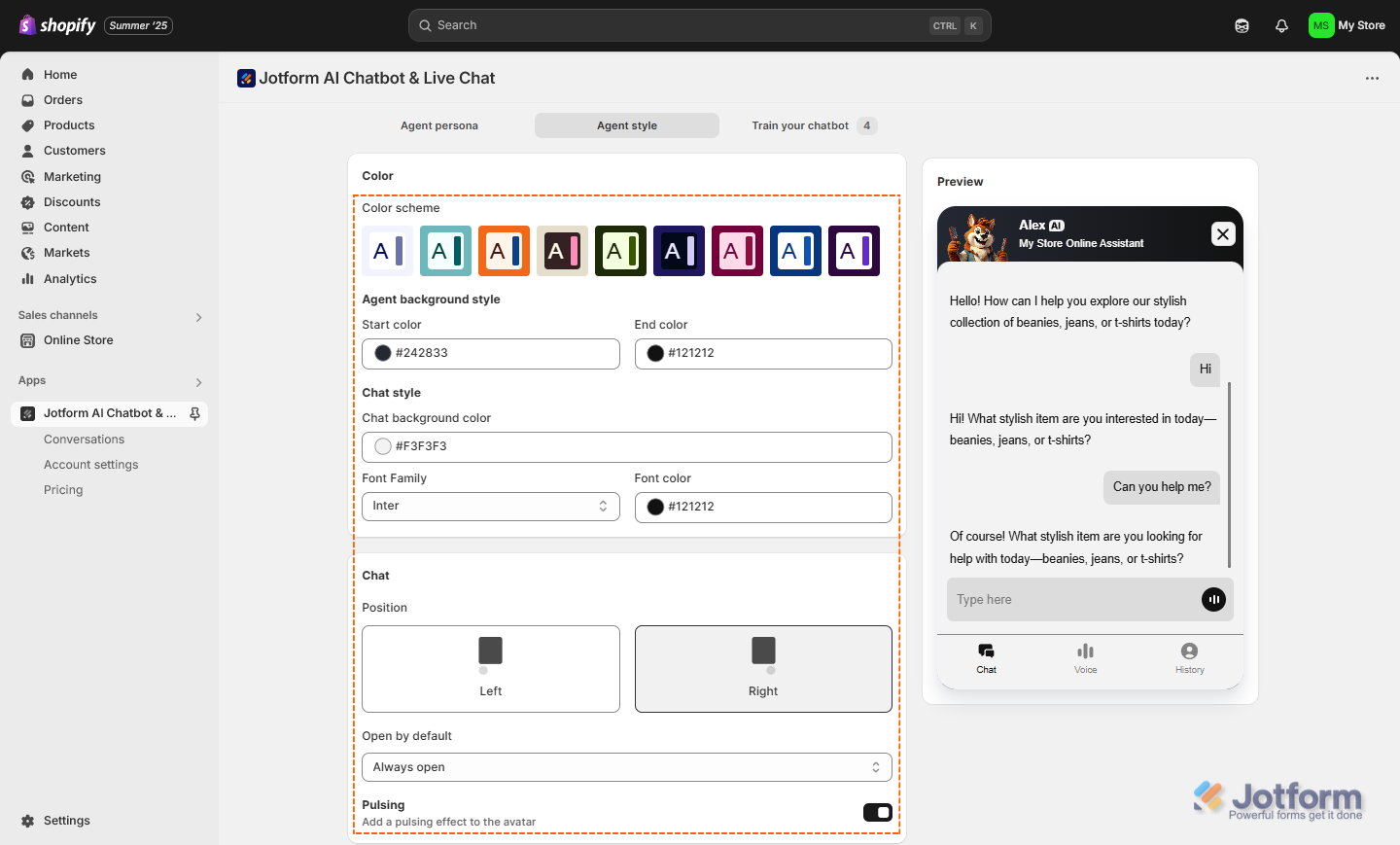Screen dimensions: 1400x845
Task: Open Pricing under Jotform app
Action: pos(63,490)
